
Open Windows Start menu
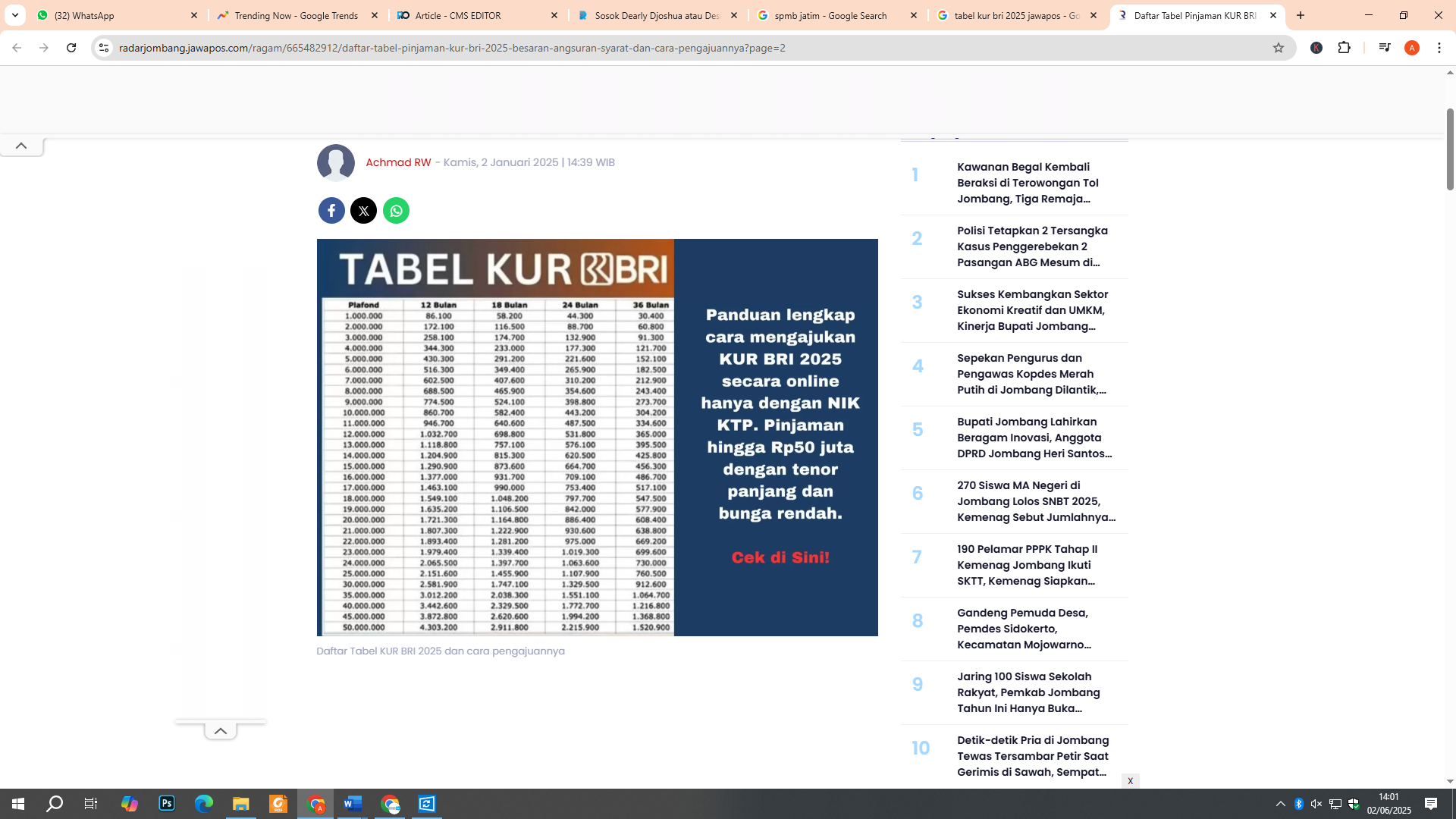point(18,804)
